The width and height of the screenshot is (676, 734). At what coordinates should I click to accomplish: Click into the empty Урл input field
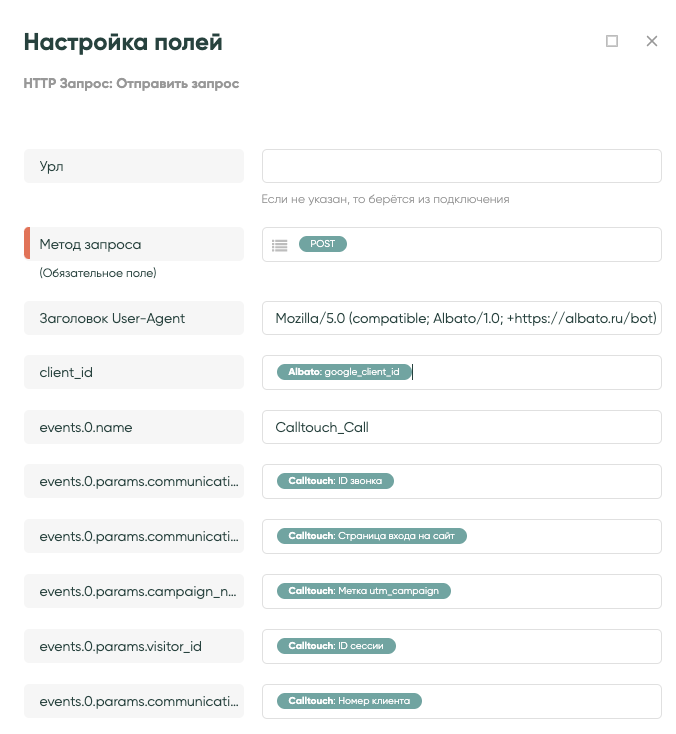pos(461,166)
